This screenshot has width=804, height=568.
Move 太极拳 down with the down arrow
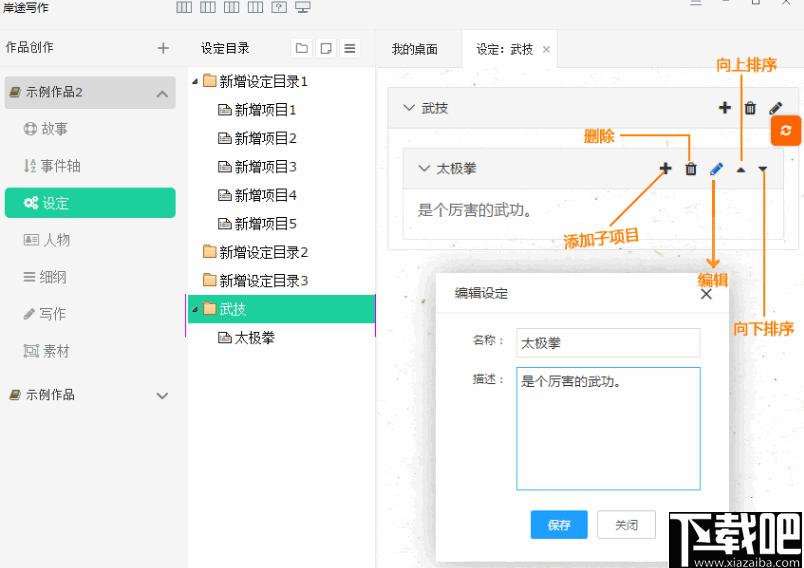coord(763,169)
